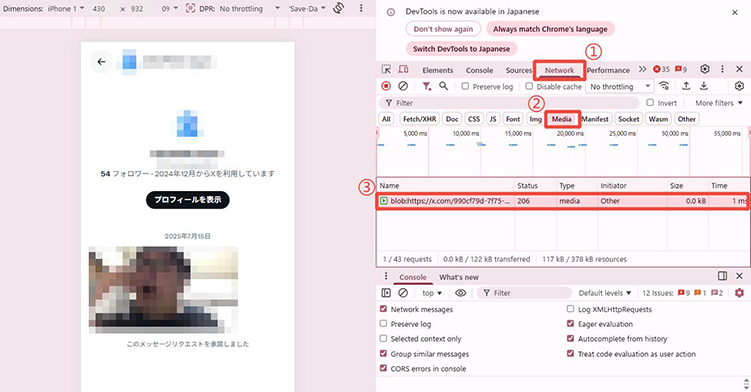Click the back arrow in phone preview
Screen dimensions: 751x392
pyautogui.click(x=101, y=62)
